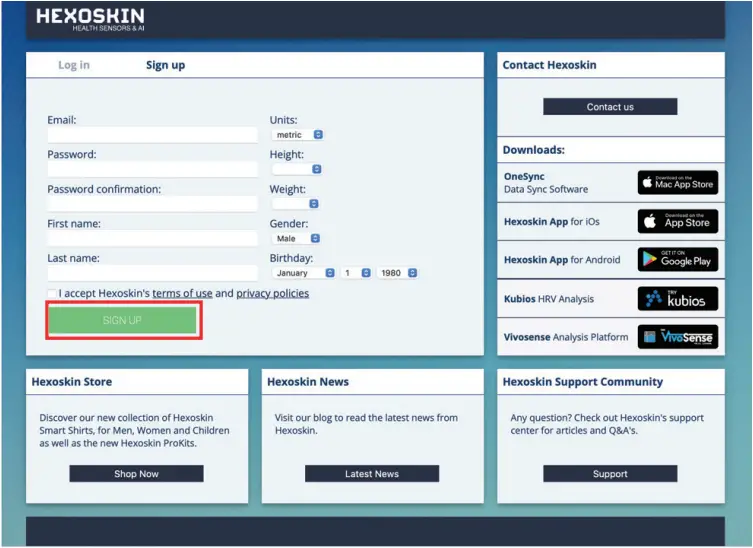This screenshot has width=753, height=548.
Task: Click the Downloads: heading
Action: [534, 150]
